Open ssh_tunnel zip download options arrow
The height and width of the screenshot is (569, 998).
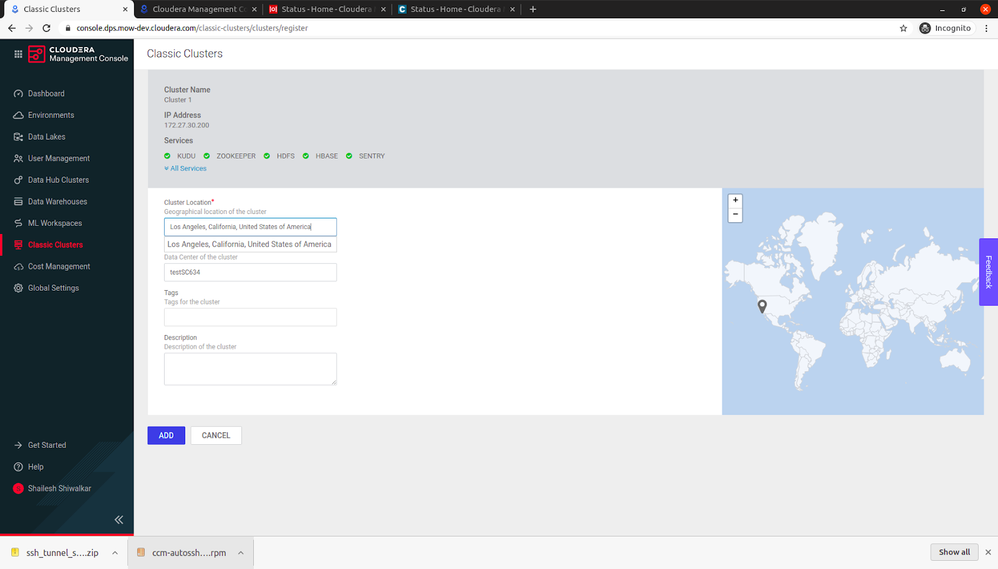pyautogui.click(x=115, y=553)
